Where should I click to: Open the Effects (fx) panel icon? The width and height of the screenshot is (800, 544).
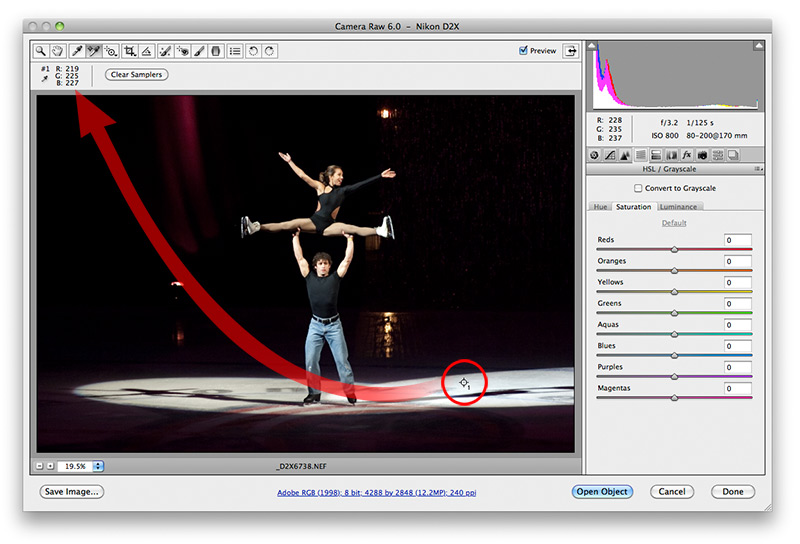(x=687, y=155)
